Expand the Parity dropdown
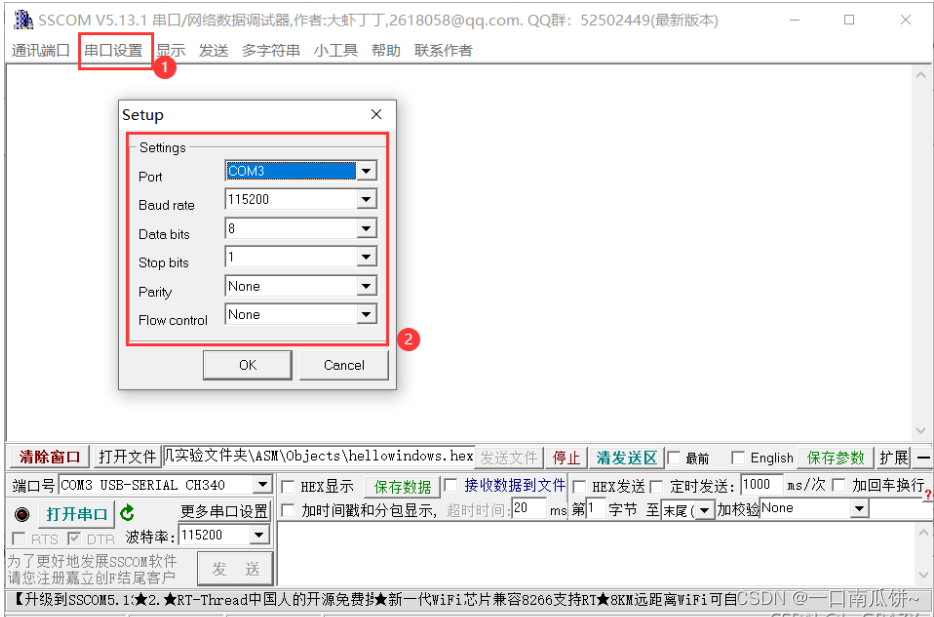 click(x=367, y=286)
